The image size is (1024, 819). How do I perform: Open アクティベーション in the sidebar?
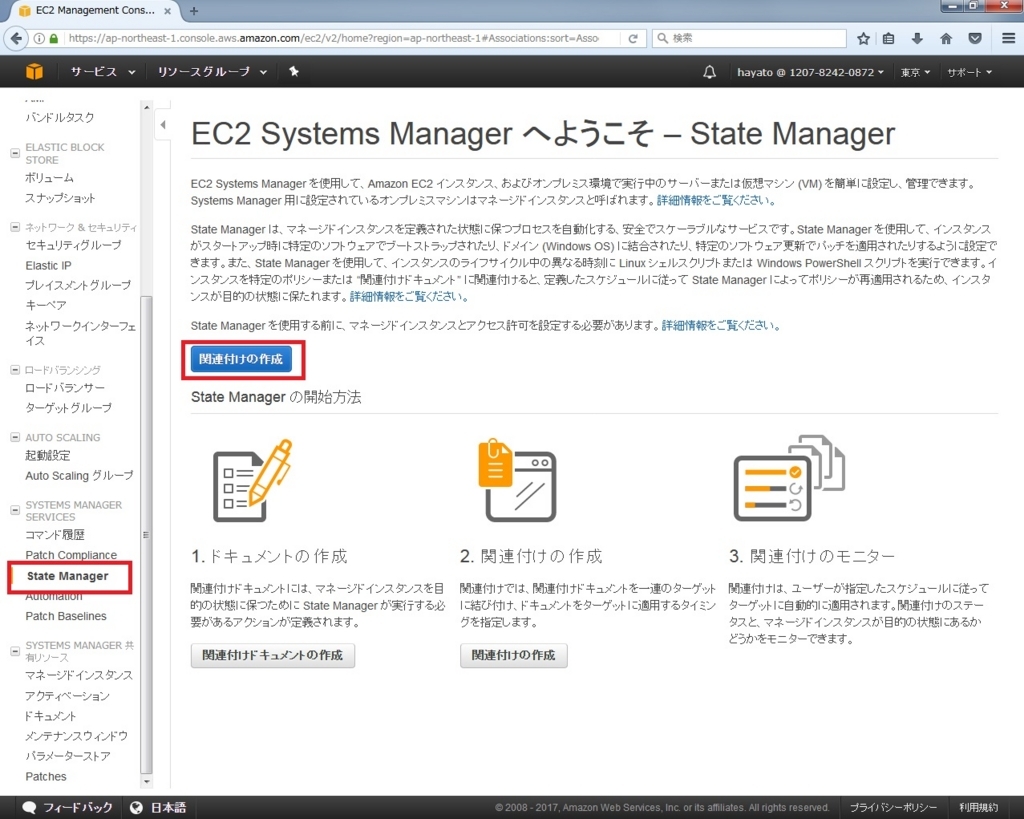point(67,696)
